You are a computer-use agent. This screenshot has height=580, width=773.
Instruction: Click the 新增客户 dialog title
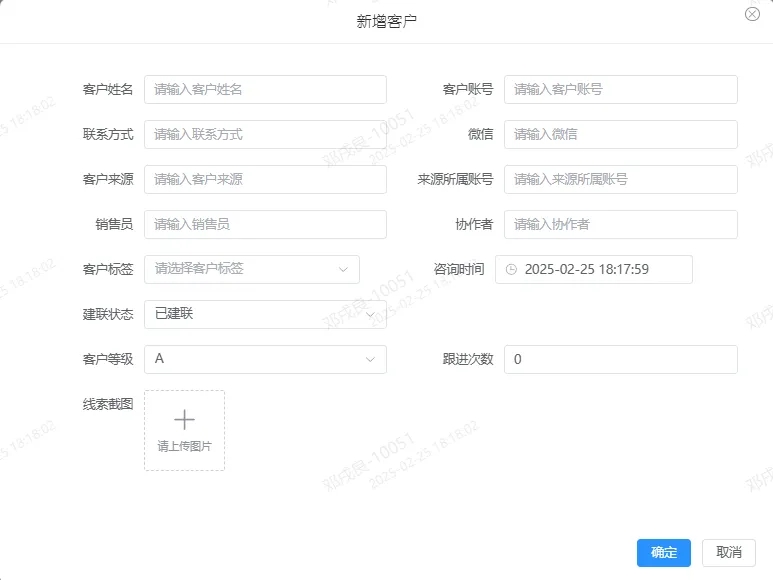[x=386, y=22]
